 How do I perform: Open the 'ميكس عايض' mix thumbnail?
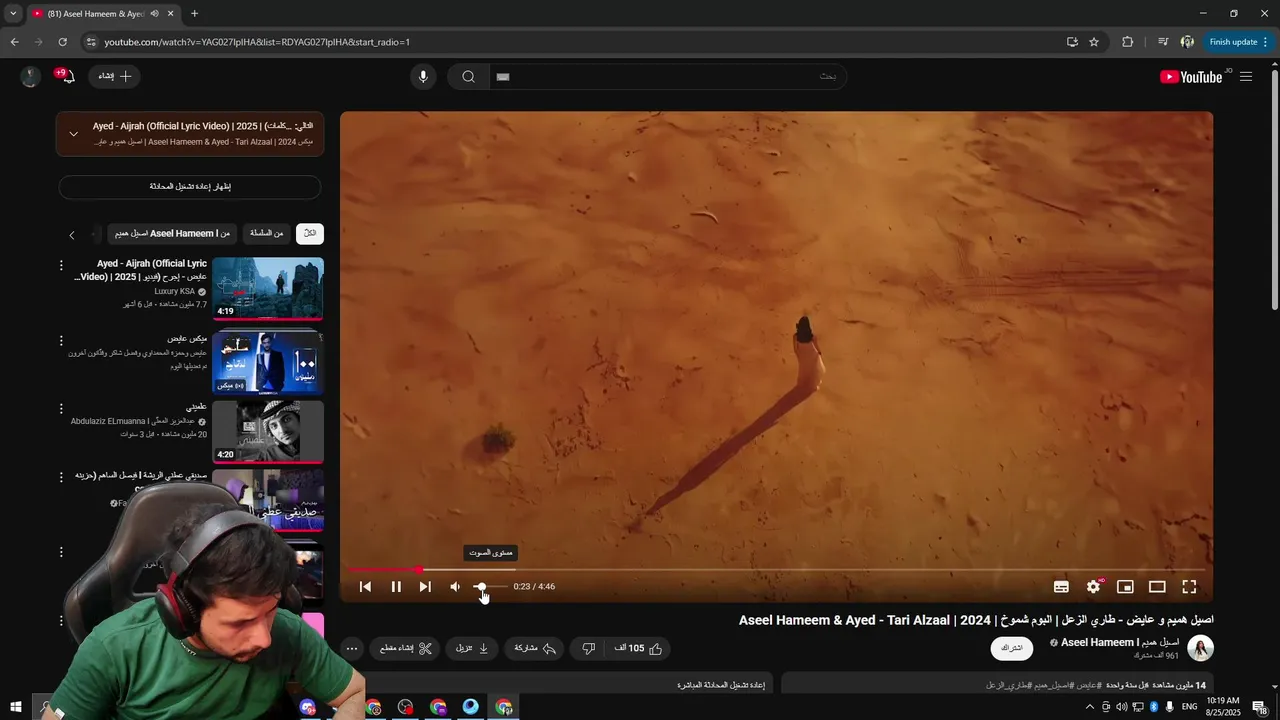coord(268,361)
